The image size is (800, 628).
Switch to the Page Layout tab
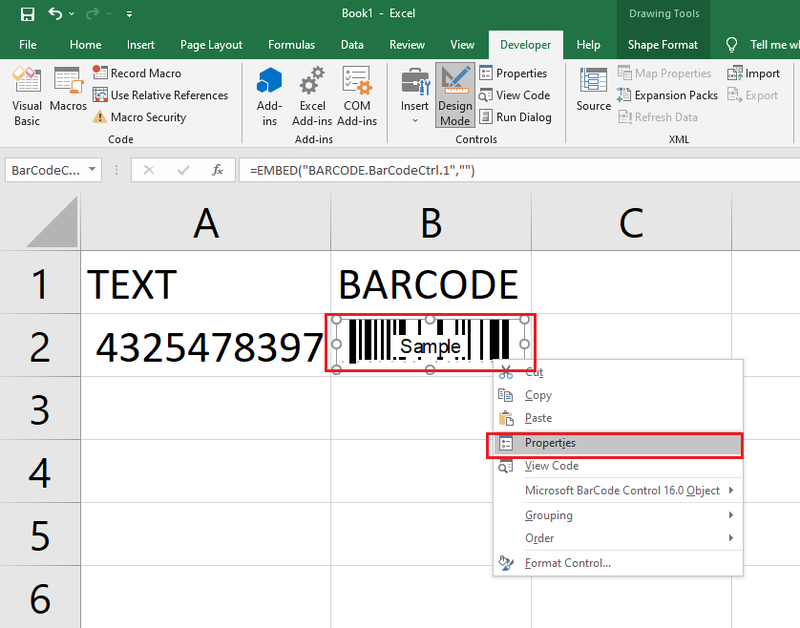[211, 45]
